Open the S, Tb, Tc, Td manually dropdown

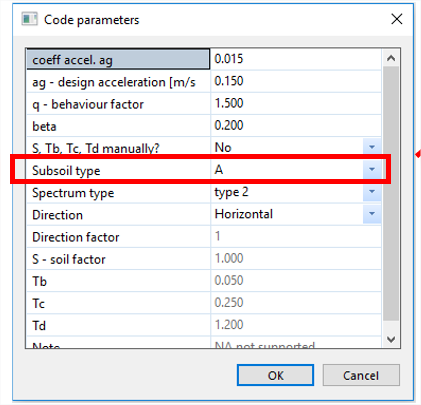[372, 147]
